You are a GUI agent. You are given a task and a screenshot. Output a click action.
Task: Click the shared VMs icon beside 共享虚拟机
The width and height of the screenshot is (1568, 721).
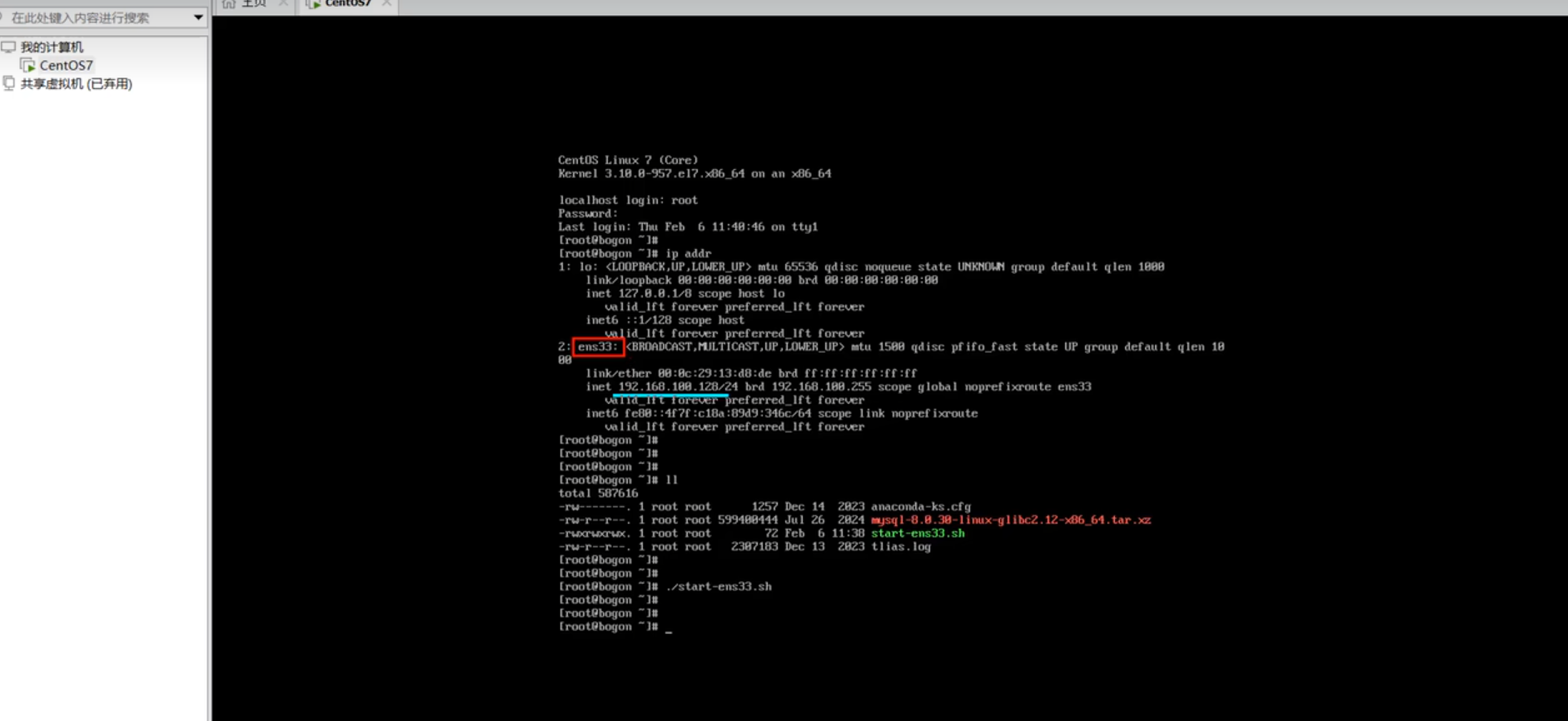pos(9,83)
